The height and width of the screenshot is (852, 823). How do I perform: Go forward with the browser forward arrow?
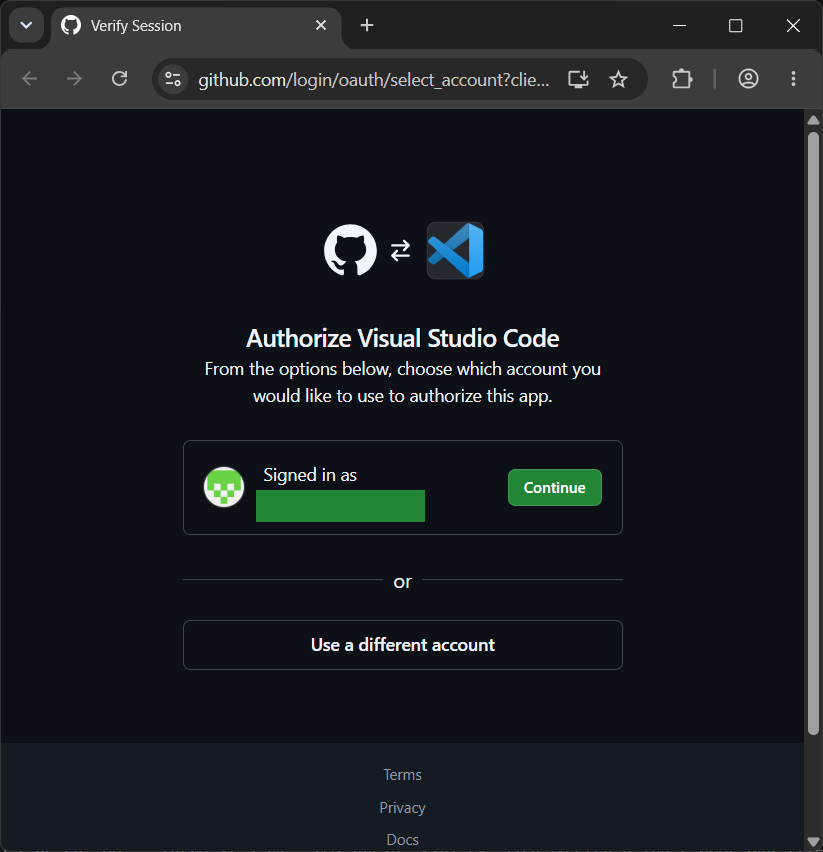[x=74, y=79]
